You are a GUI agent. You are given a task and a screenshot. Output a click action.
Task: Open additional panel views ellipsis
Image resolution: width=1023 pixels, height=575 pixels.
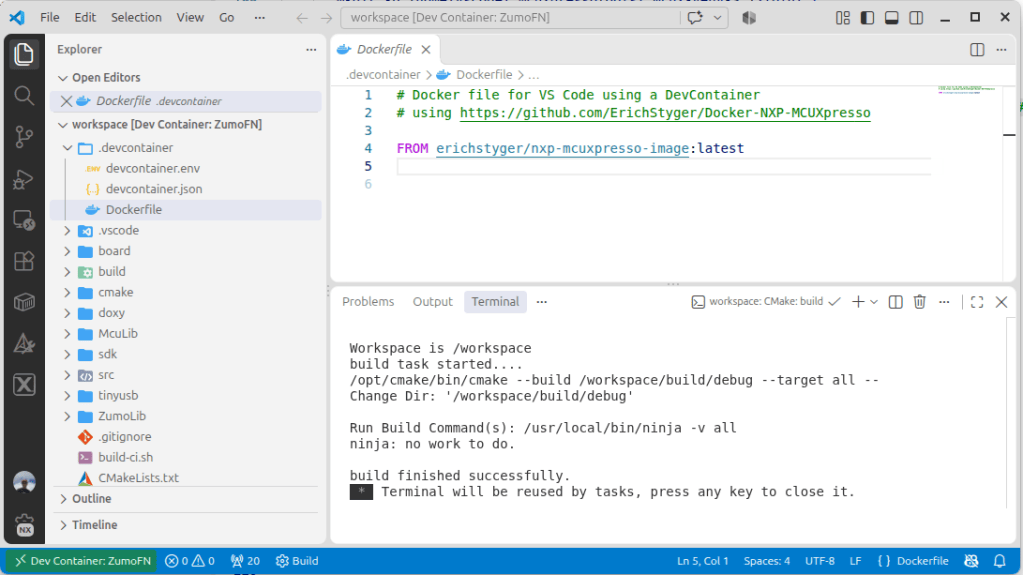(542, 302)
